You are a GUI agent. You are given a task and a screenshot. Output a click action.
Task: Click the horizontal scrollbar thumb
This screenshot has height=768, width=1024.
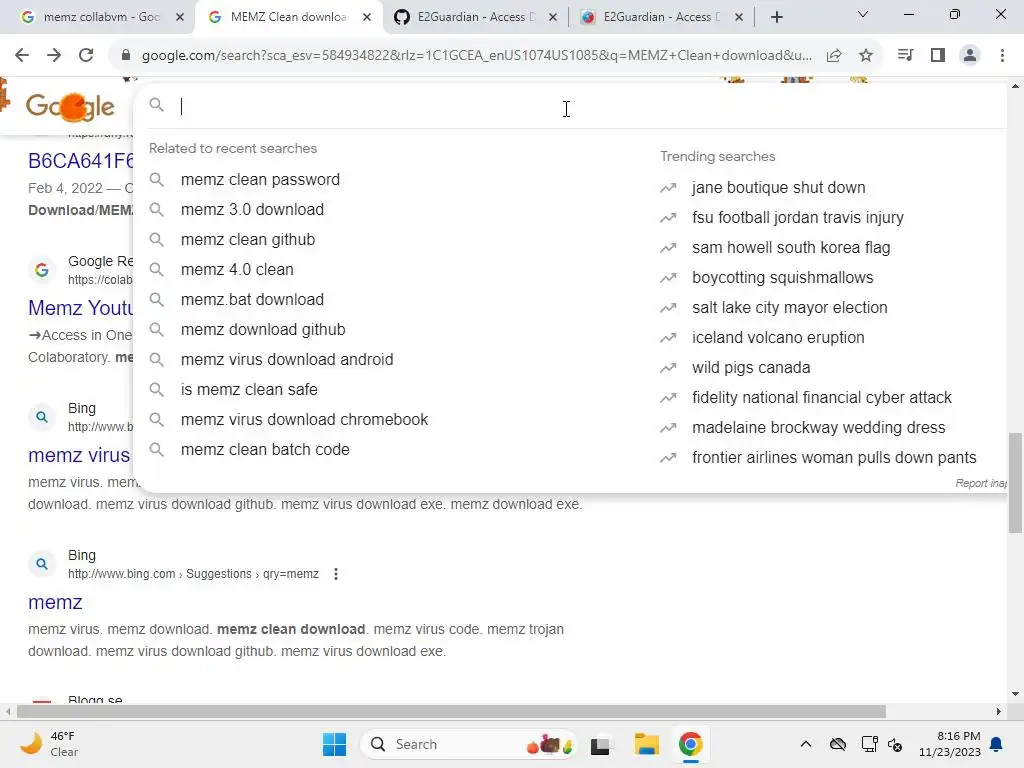click(451, 712)
